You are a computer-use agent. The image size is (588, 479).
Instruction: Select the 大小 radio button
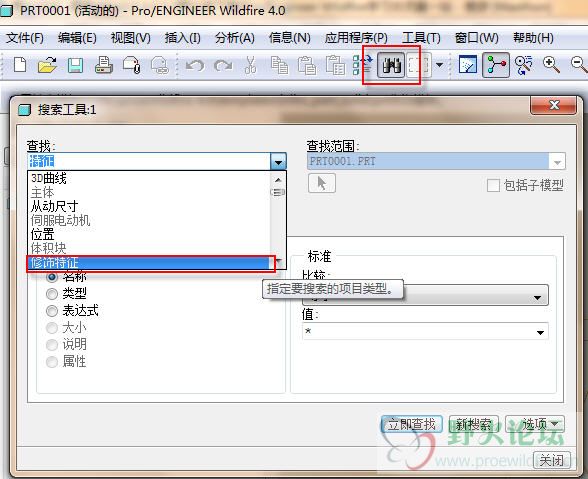52,328
